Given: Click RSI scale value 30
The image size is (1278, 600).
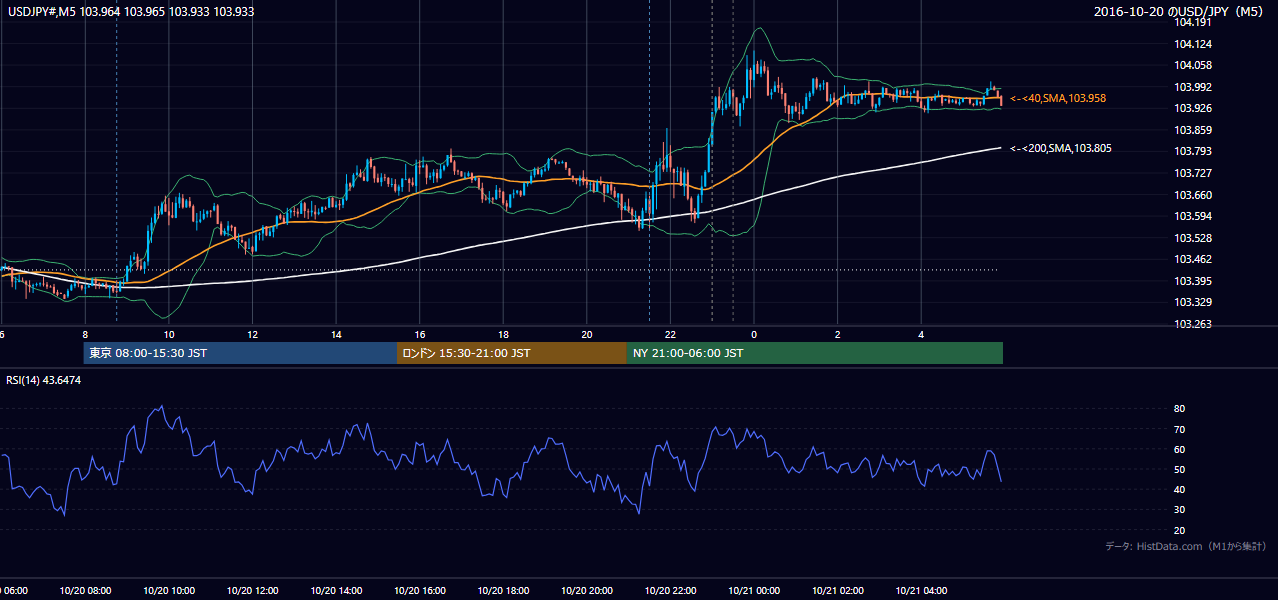Looking at the screenshot, I should coord(1179,510).
